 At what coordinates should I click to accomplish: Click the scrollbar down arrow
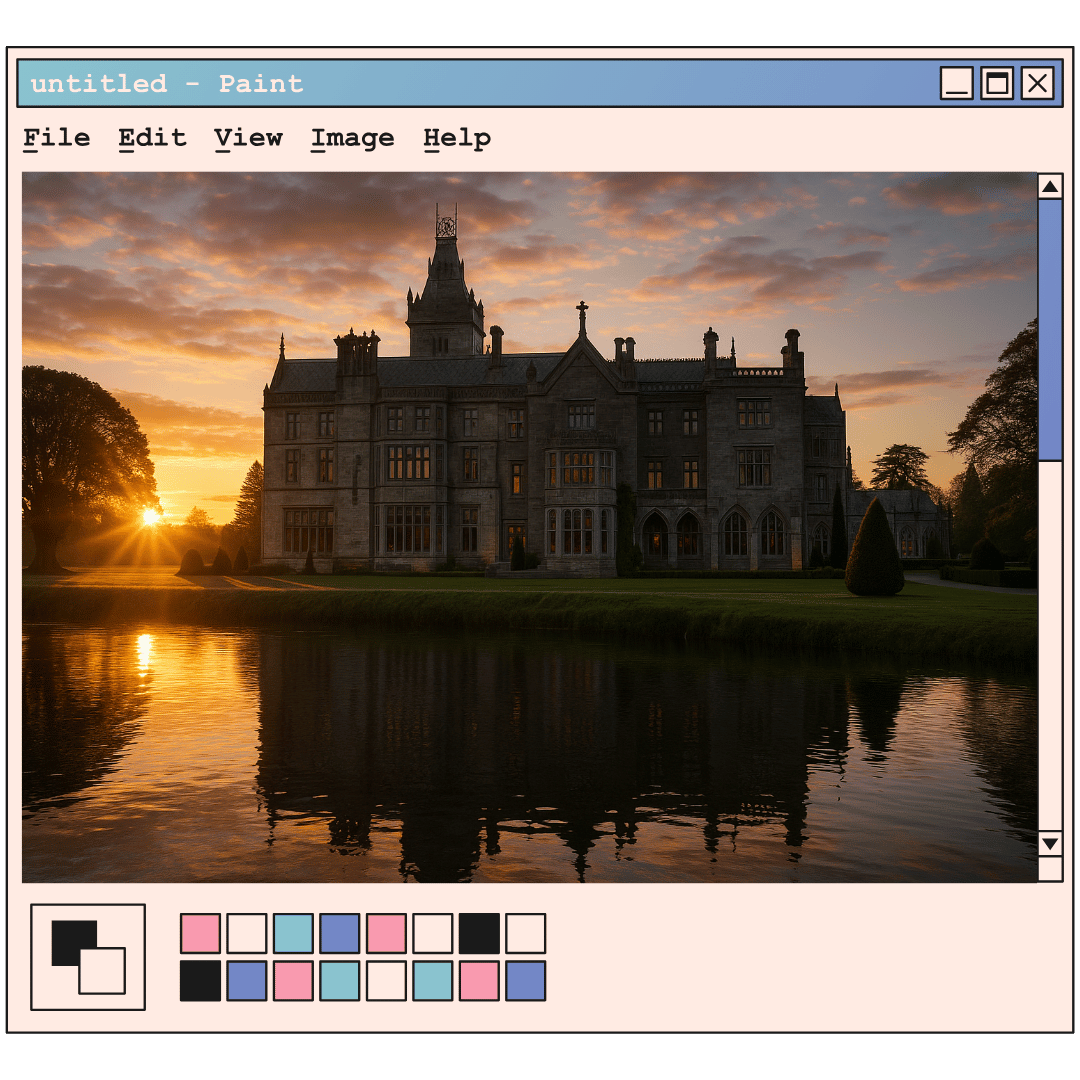(1050, 844)
